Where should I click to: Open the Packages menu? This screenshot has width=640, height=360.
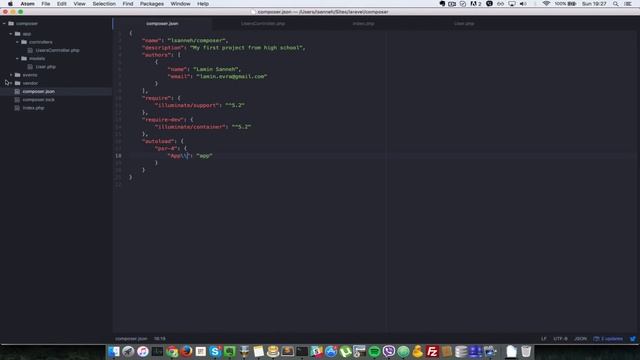tap(152, 4)
